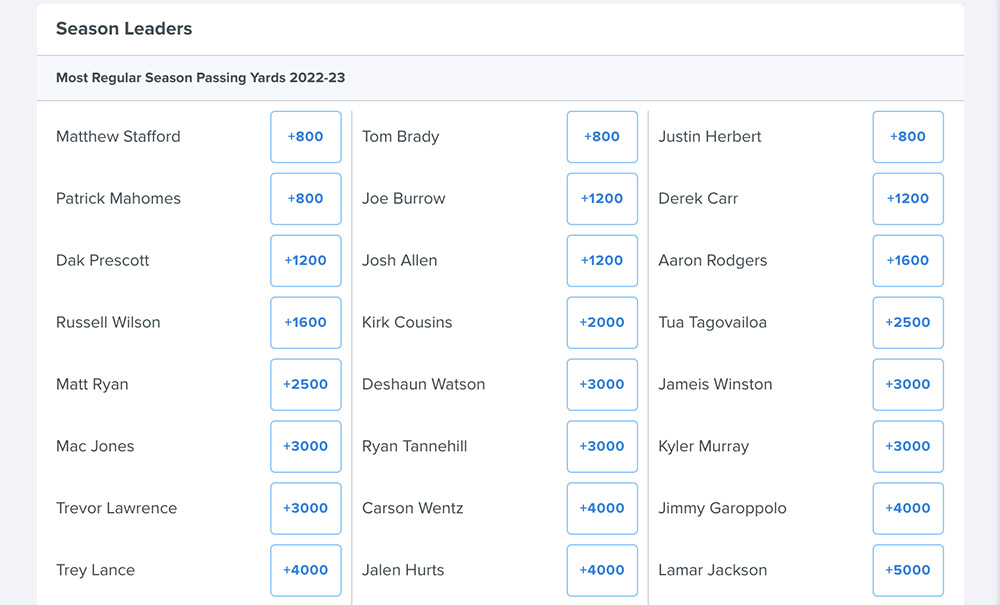The width and height of the screenshot is (1000, 605).
Task: Select Joe Burrow +1200 odds
Action: (x=602, y=199)
